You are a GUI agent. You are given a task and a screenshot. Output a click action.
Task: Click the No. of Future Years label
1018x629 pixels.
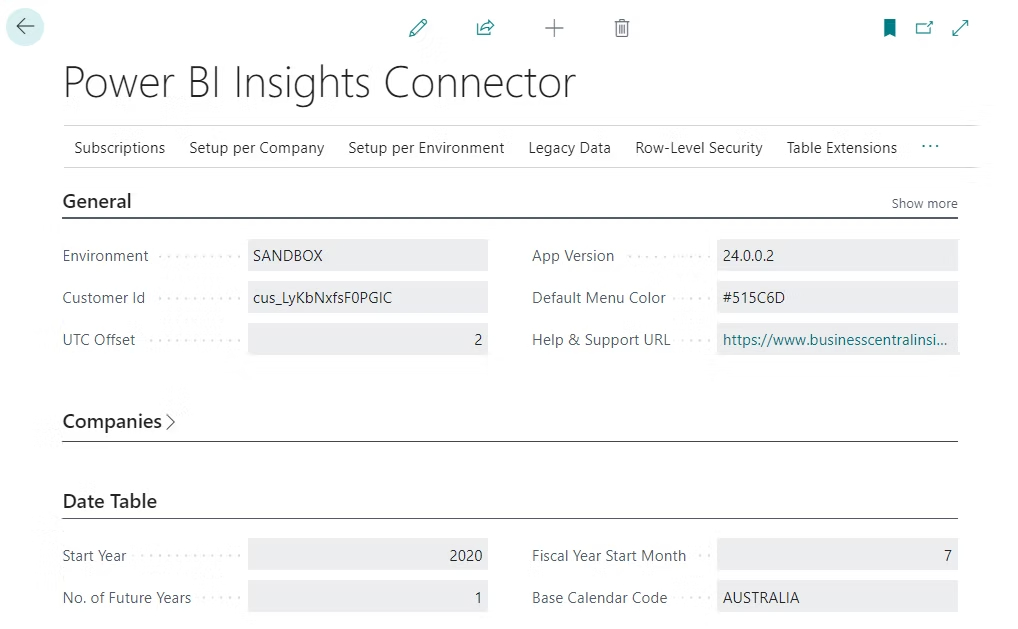[x=127, y=598]
